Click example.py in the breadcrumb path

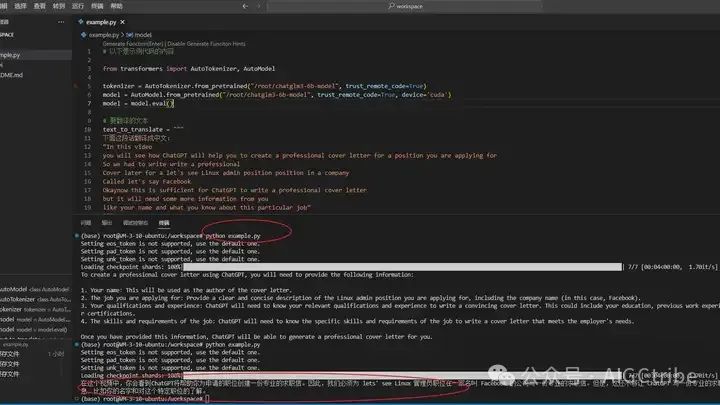coord(103,35)
